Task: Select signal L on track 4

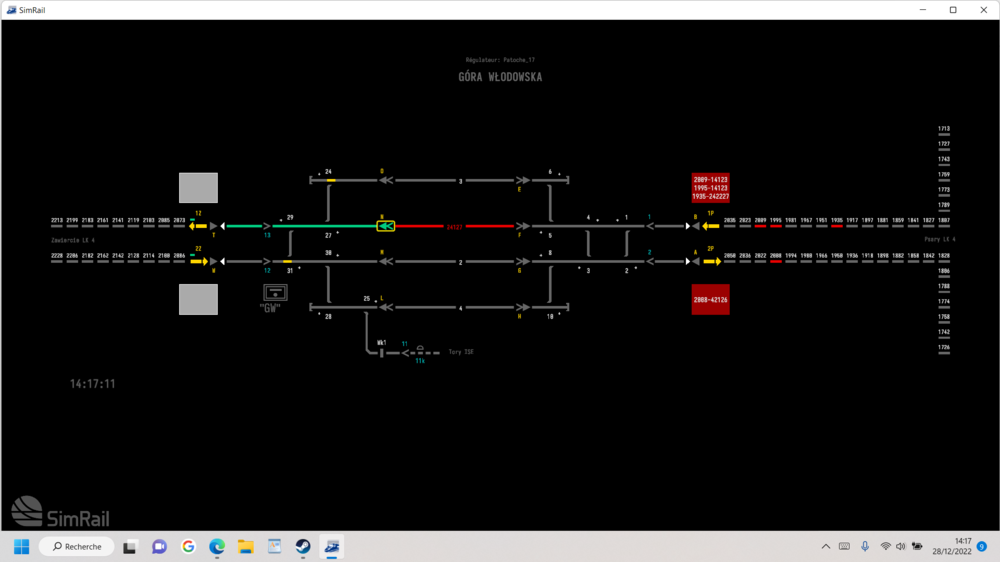Action: [384, 307]
